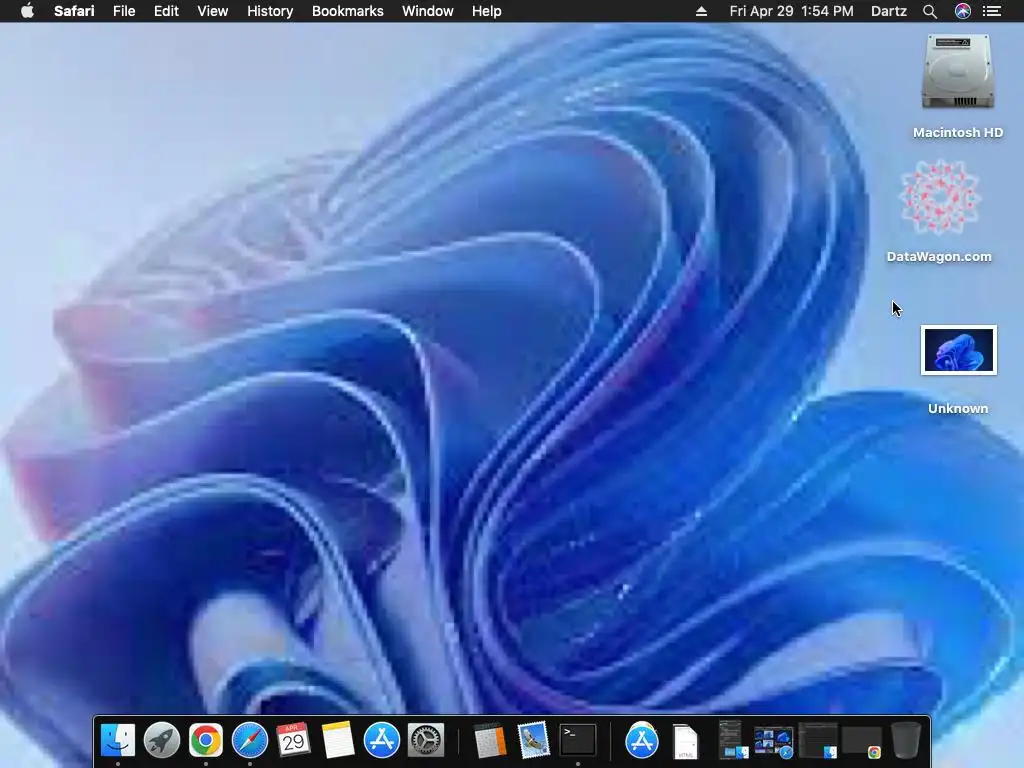Open the Help menu
Image resolution: width=1024 pixels, height=768 pixels.
click(x=487, y=11)
